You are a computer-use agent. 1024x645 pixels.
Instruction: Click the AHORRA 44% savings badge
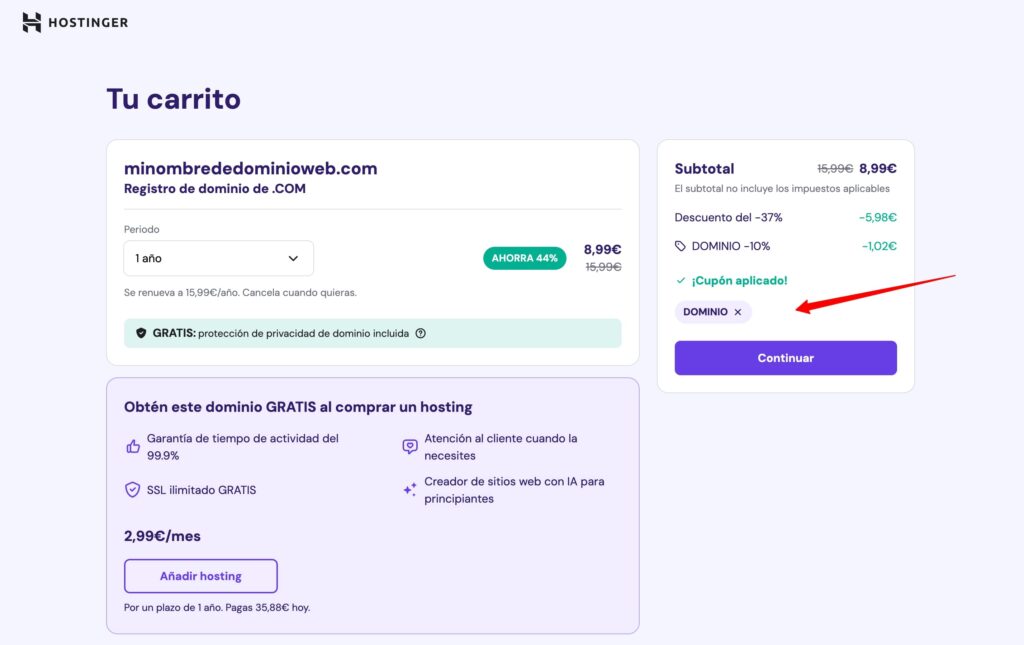[524, 258]
